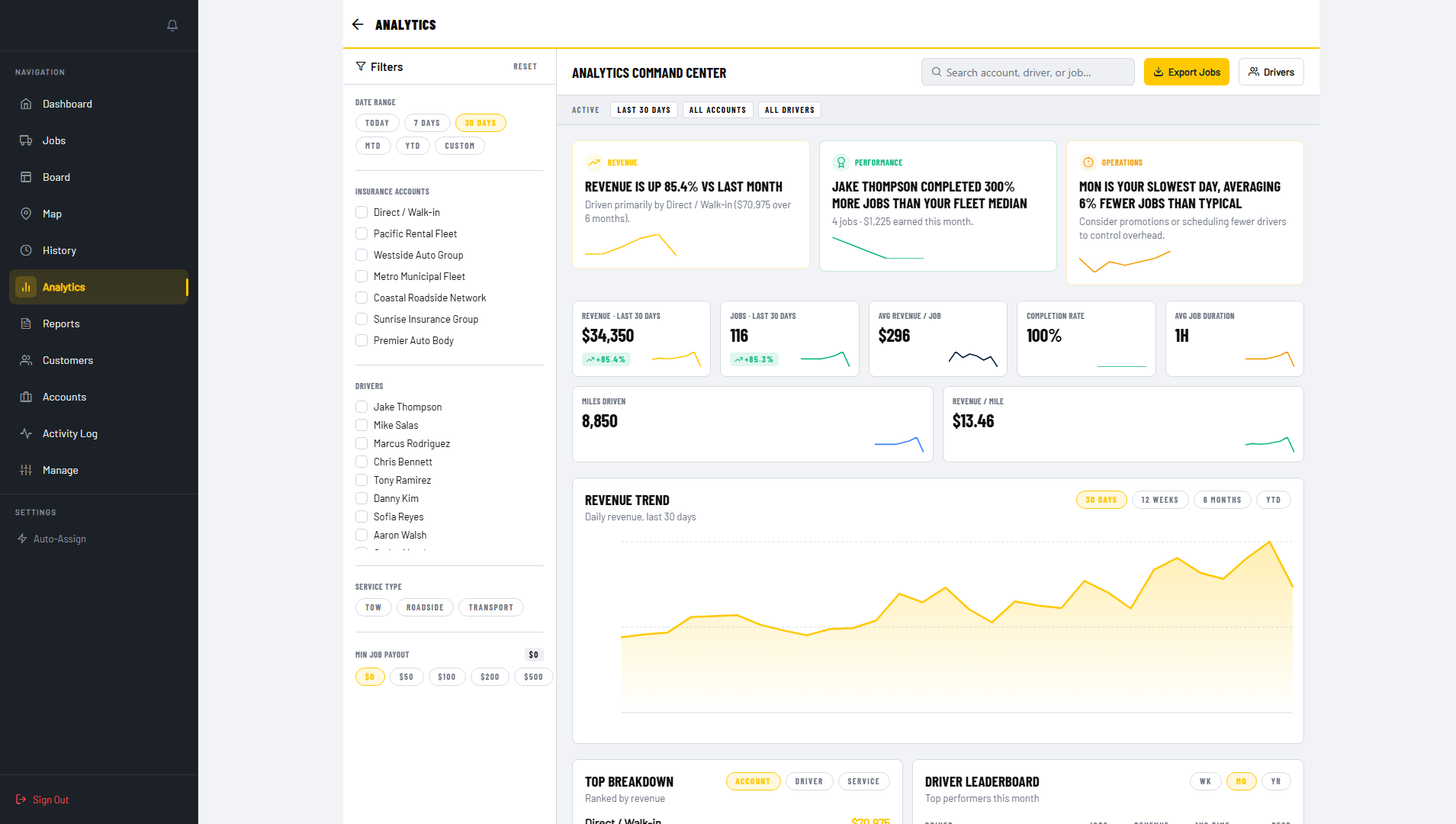Focus the account, driver, job search field
Viewport: 1456px width, 824px height.
[x=1028, y=72]
